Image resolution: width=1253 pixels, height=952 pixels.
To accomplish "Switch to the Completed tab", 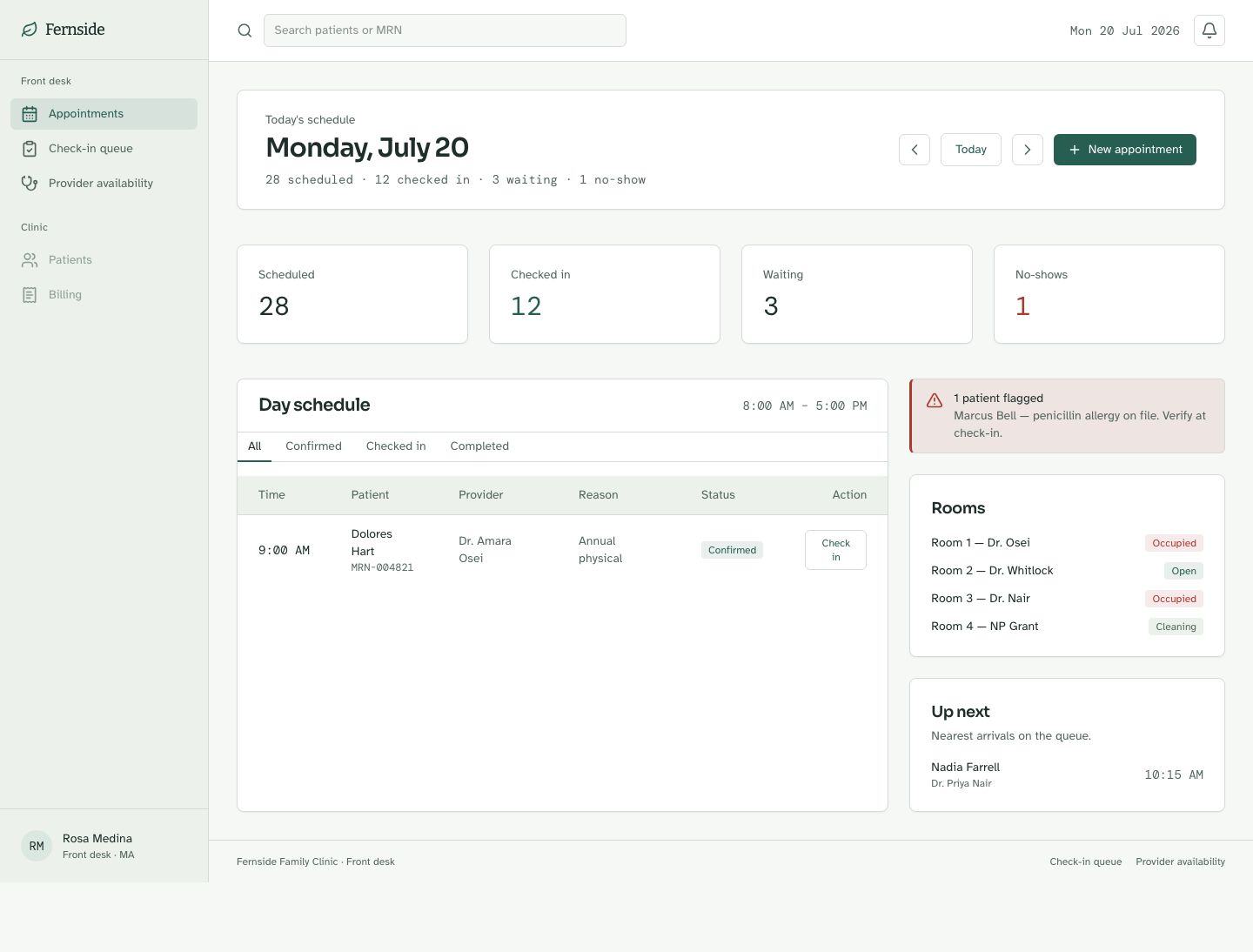I will [x=479, y=446].
